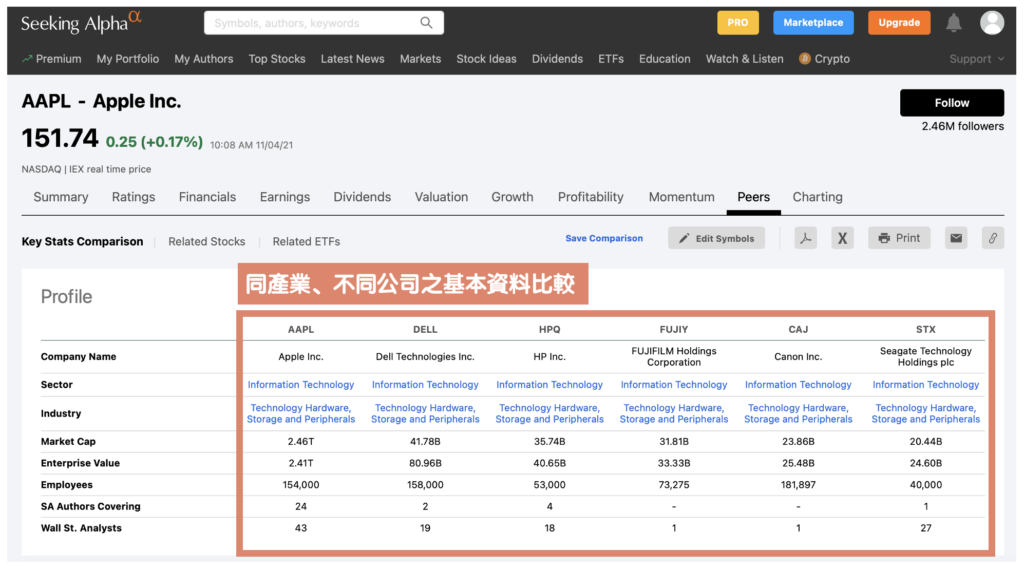Select Key Stats Comparison subtab
This screenshot has width=1024, height=569.
click(x=82, y=242)
